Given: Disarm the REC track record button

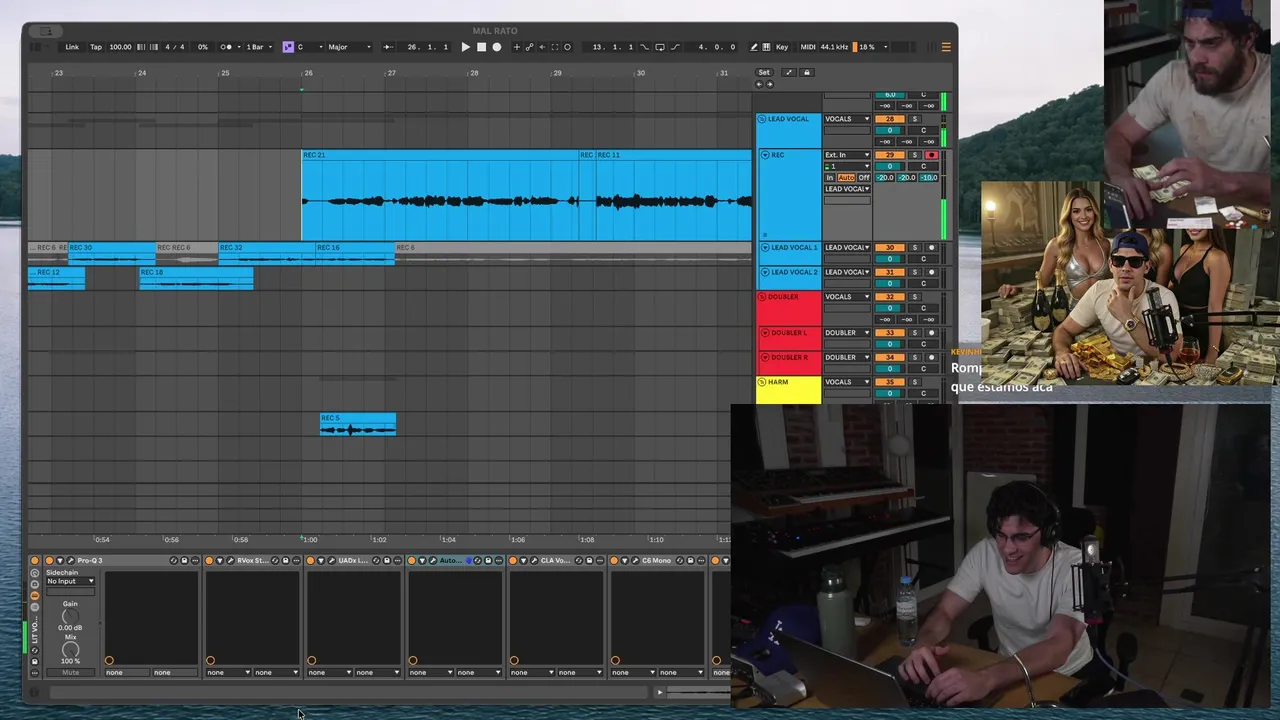Looking at the screenshot, I should coord(932,155).
